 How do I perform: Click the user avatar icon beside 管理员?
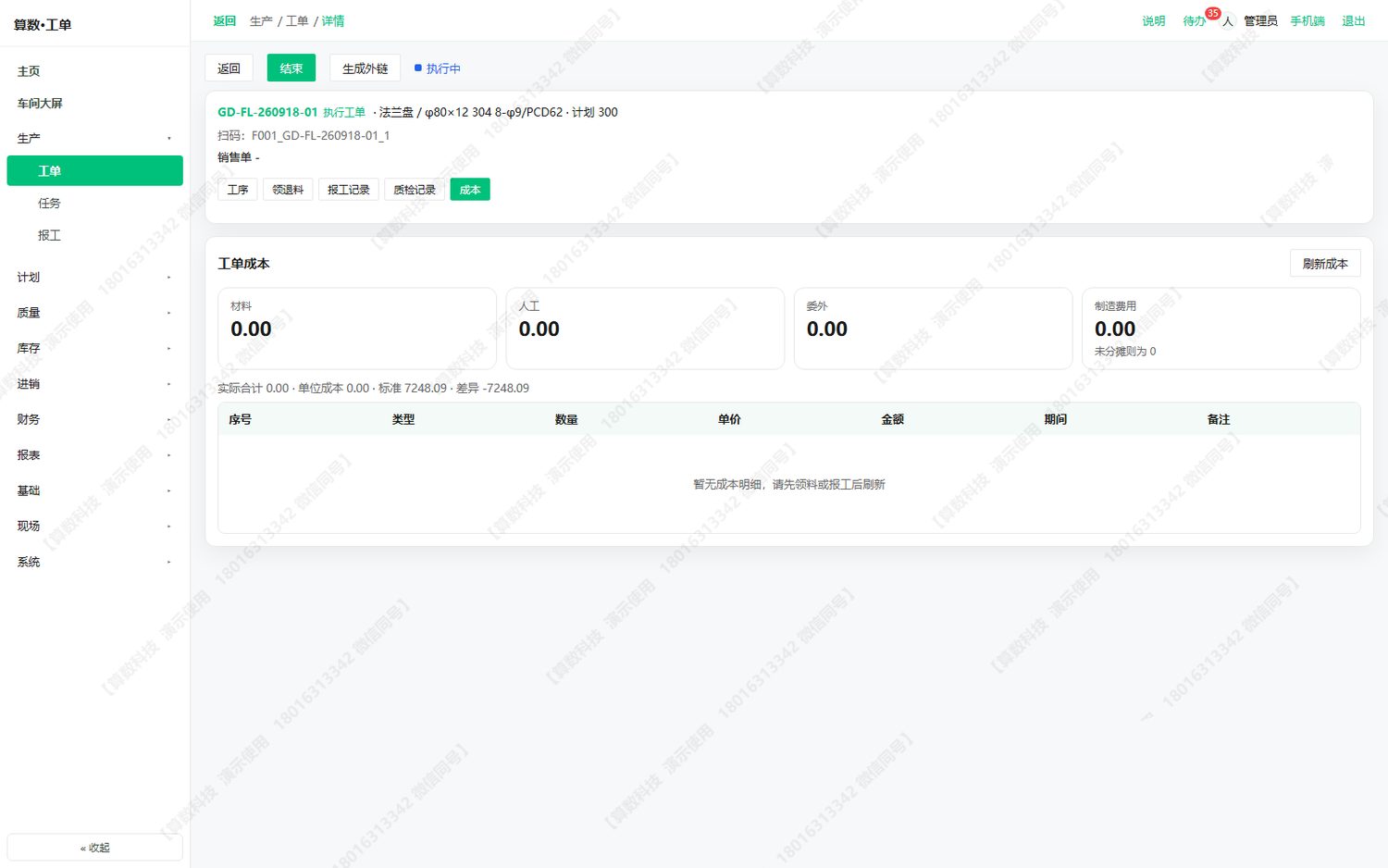pos(1228,21)
